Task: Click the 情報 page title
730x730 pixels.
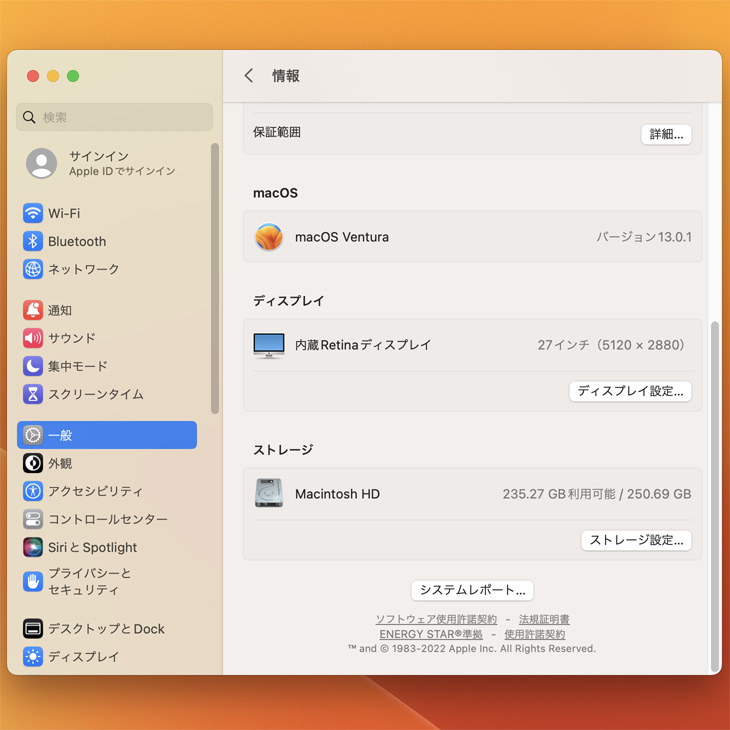Action: (x=285, y=76)
